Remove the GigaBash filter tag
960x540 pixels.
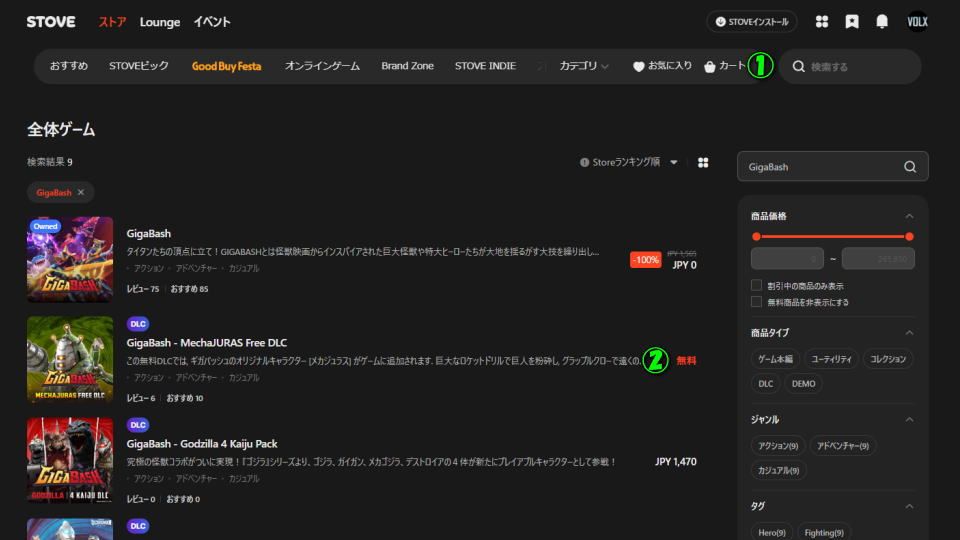81,192
